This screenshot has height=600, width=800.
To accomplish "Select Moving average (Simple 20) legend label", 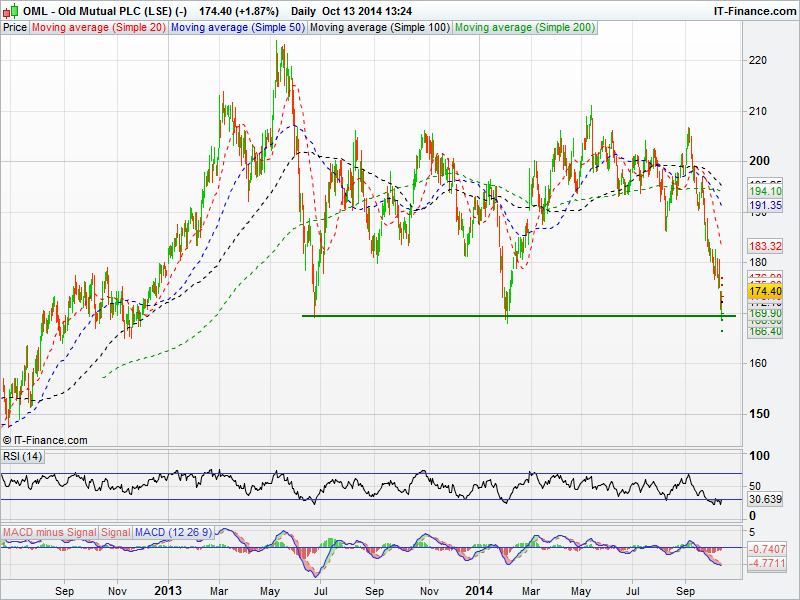I will [x=98, y=27].
